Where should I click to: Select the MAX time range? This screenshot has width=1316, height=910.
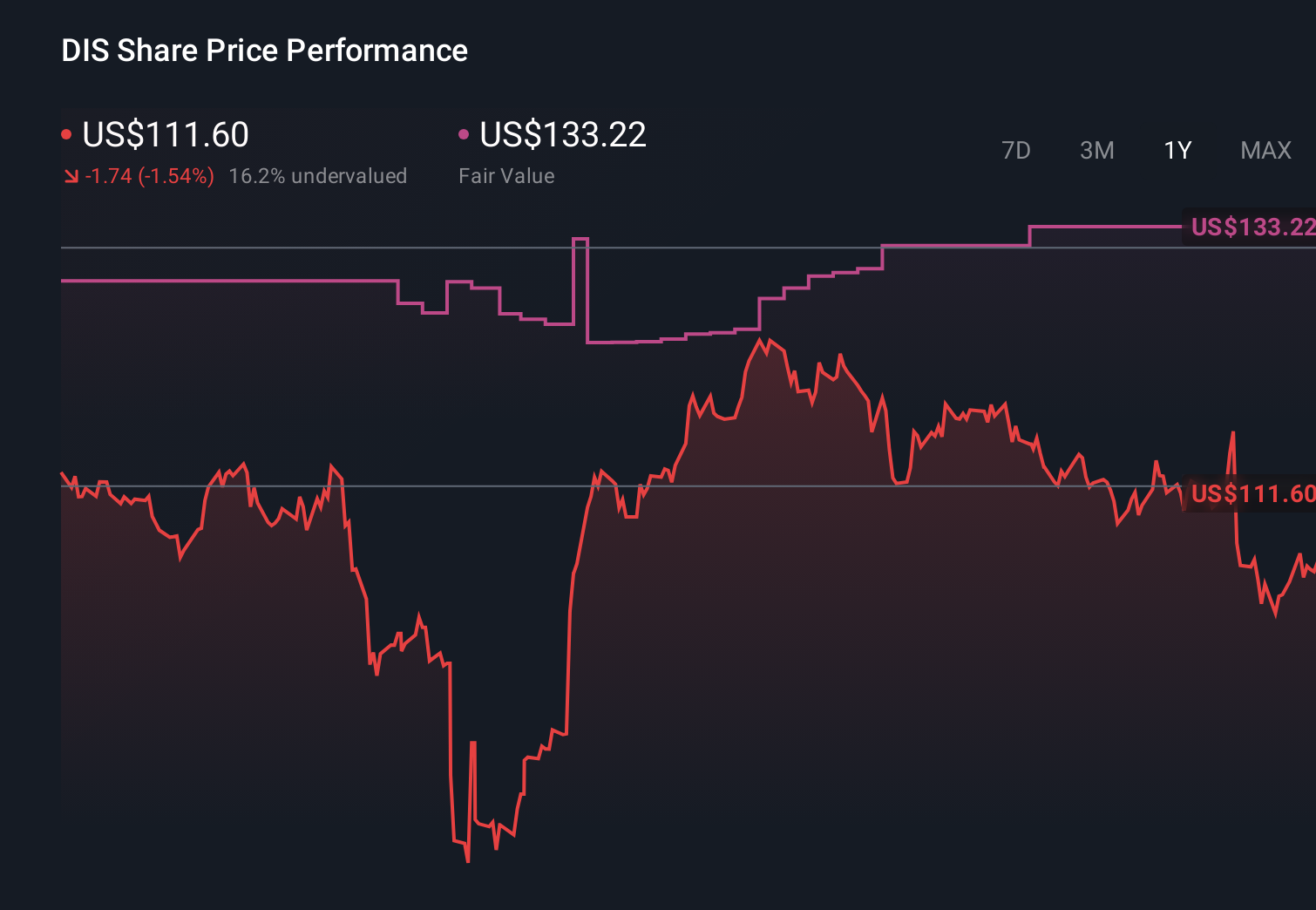[x=1265, y=150]
